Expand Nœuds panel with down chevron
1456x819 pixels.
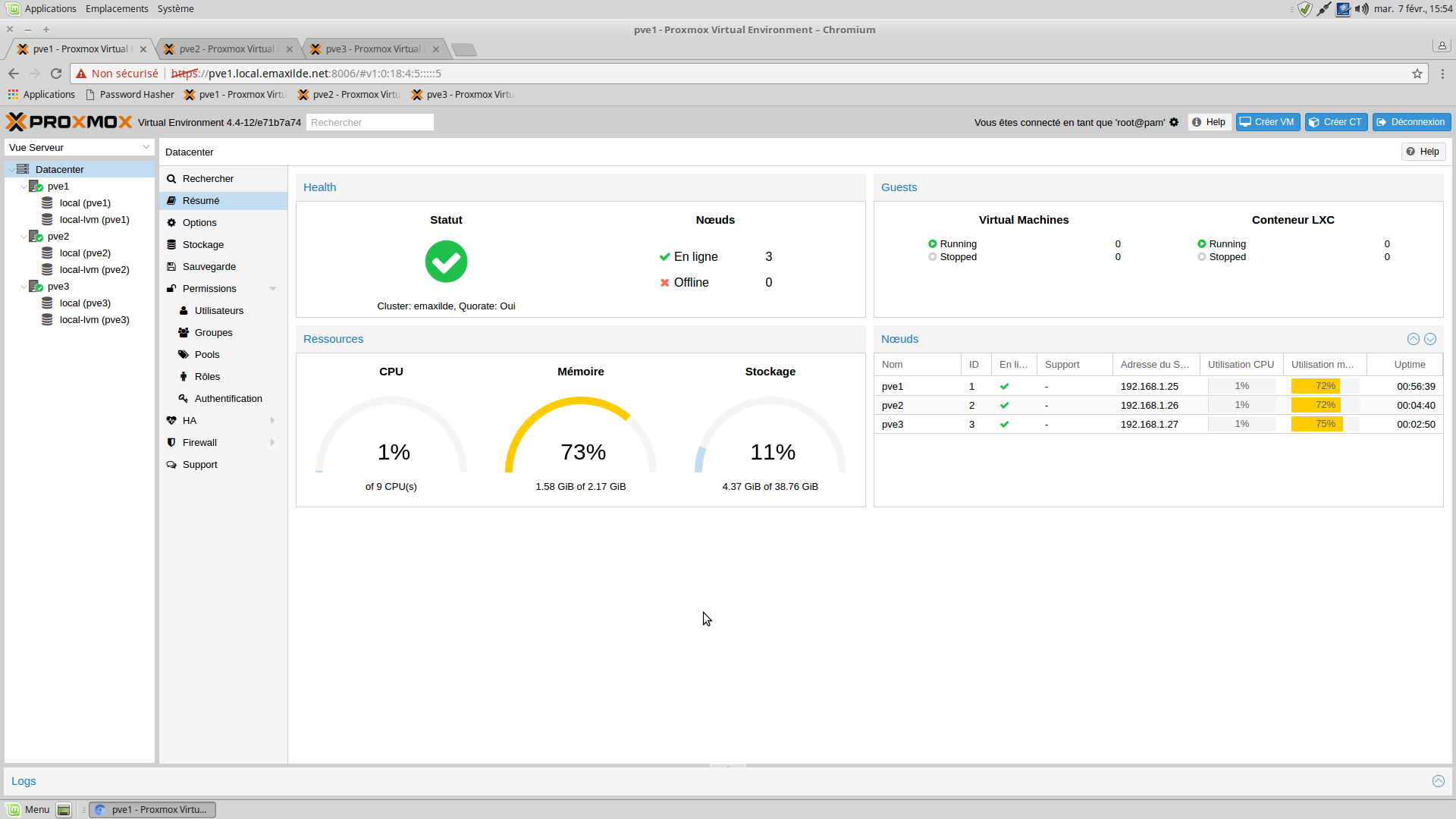1430,339
